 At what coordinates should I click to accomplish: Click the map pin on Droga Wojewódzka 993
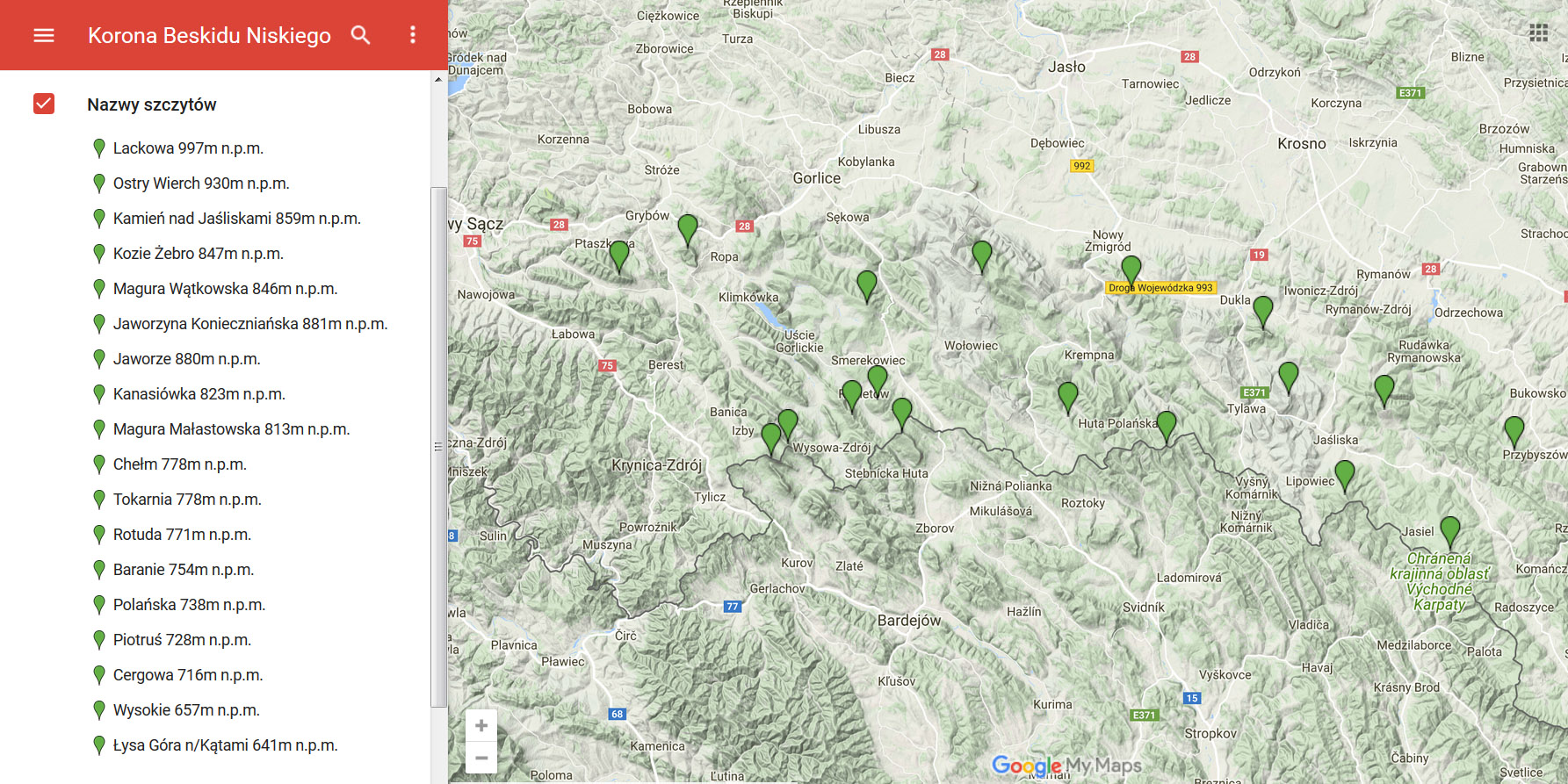click(1131, 271)
